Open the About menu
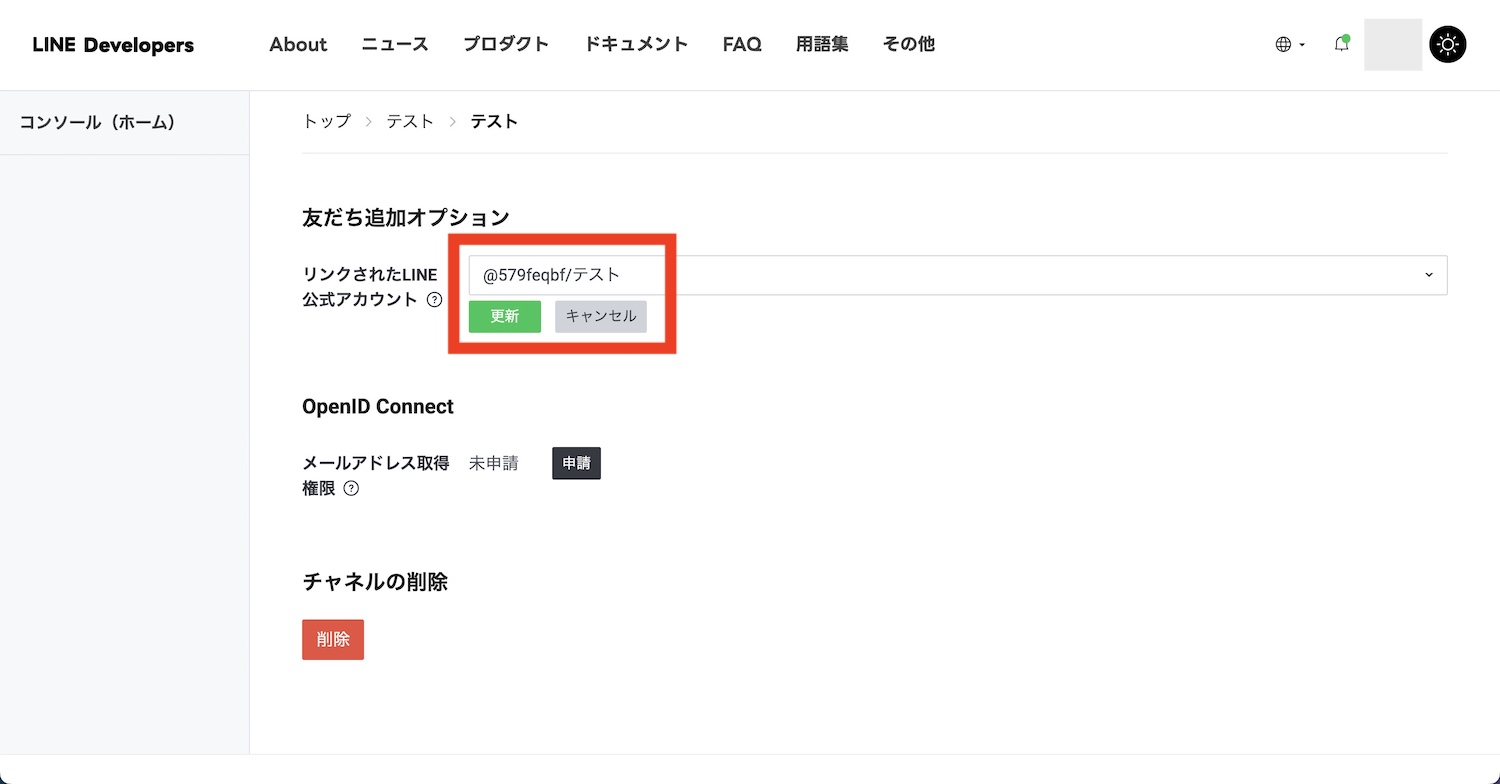The width and height of the screenshot is (1500, 784). click(x=298, y=45)
